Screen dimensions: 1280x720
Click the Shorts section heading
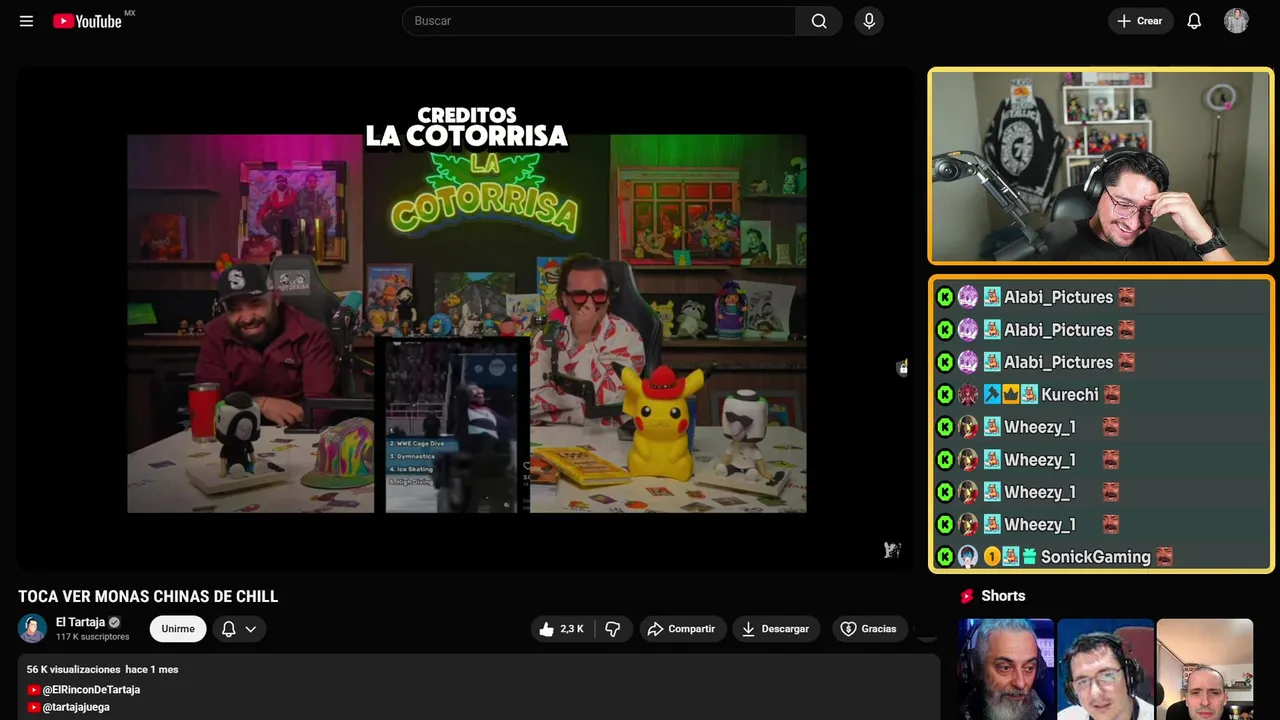1003,596
